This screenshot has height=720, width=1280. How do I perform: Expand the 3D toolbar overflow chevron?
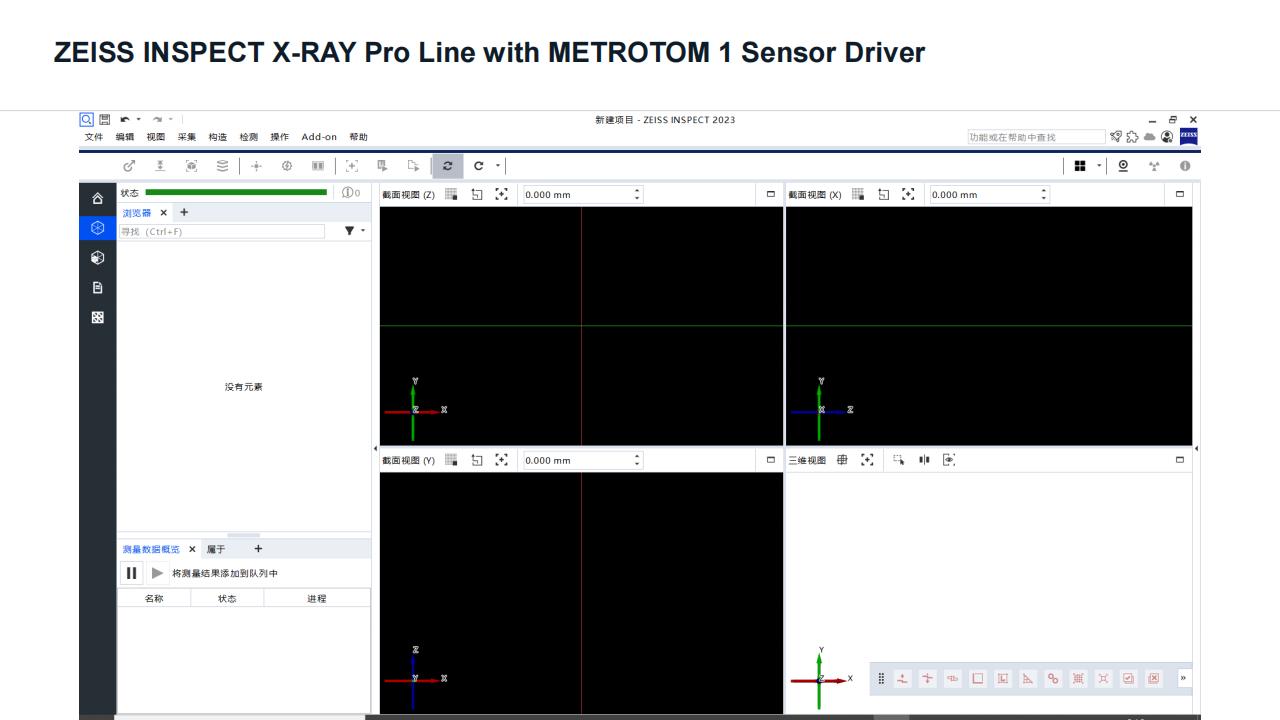1183,678
